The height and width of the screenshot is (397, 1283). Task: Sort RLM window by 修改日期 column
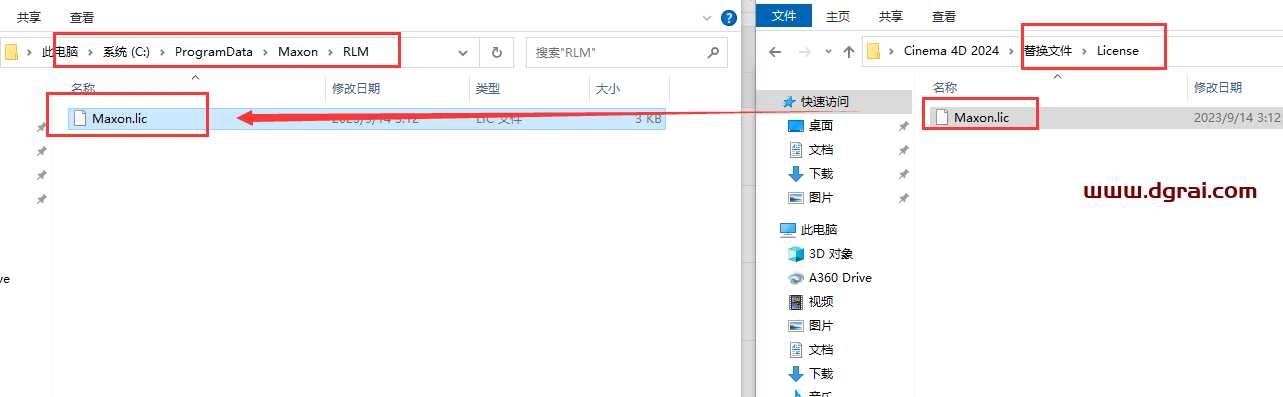point(356,89)
